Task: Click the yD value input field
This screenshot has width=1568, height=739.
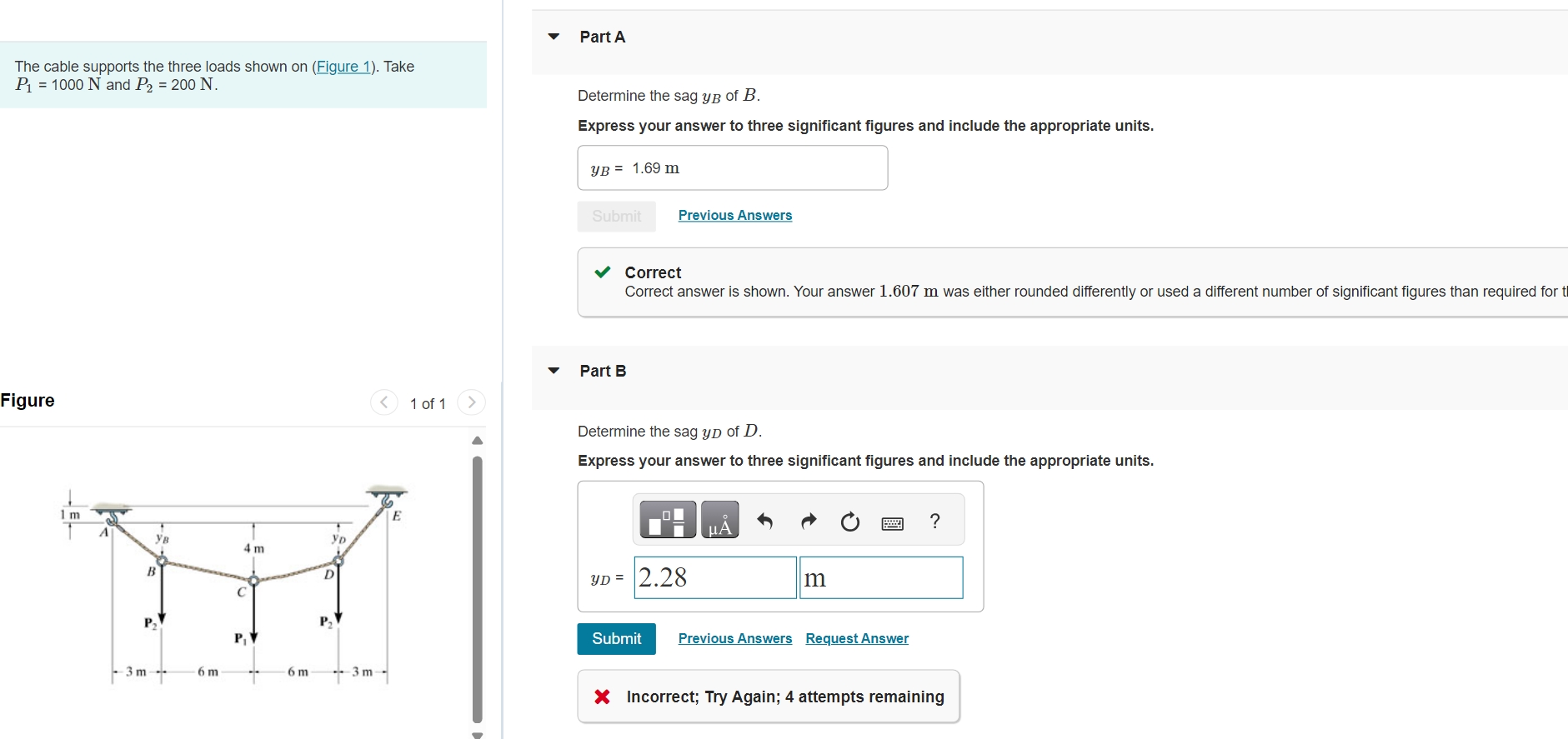Action: 715,577
